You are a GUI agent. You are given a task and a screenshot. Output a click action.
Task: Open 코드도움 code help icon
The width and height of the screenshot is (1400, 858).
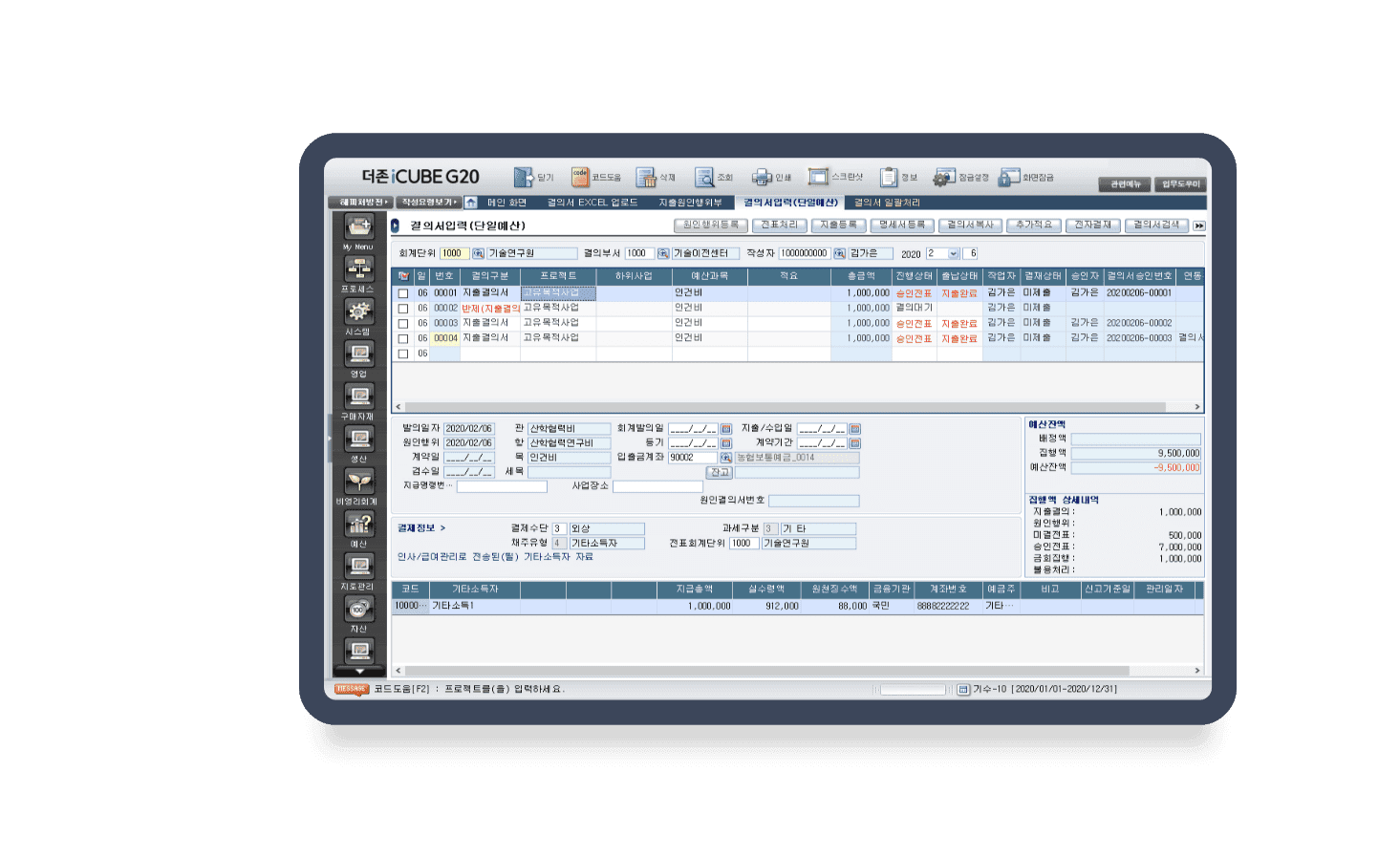pyautogui.click(x=580, y=177)
